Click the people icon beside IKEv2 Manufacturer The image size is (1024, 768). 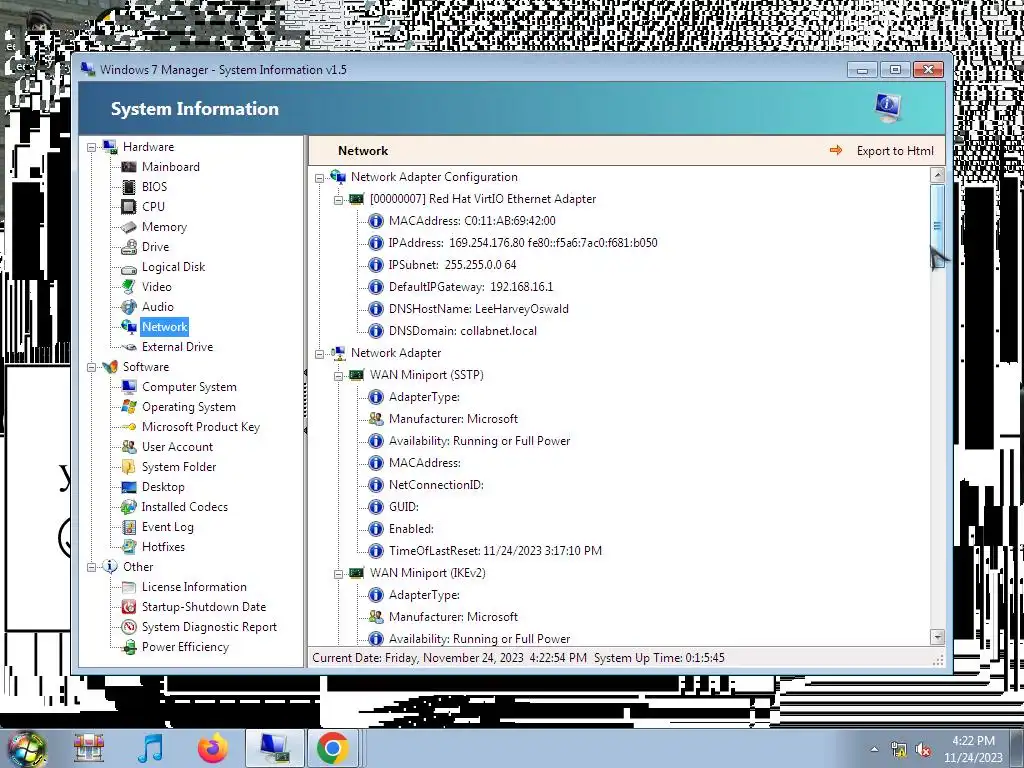pos(376,617)
